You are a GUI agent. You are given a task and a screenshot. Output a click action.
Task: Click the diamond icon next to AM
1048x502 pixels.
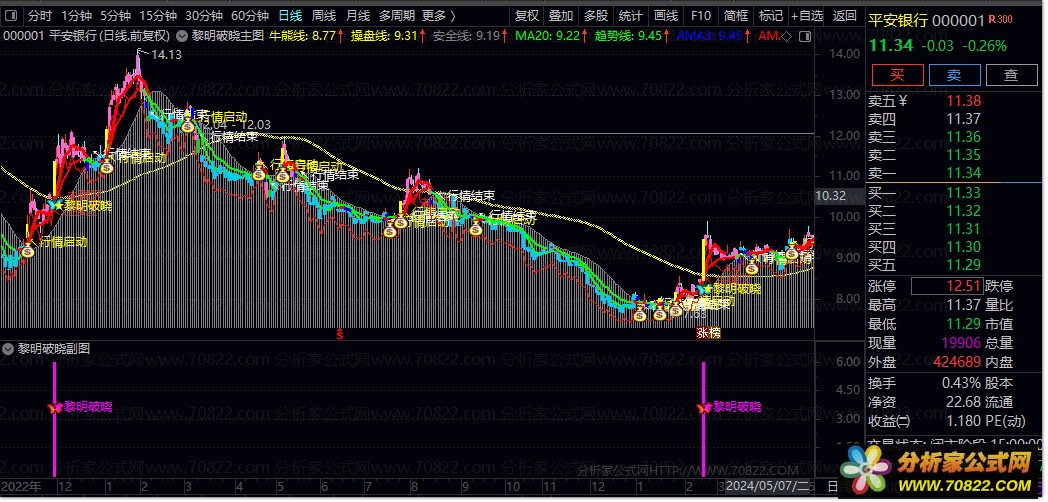pyautogui.click(x=787, y=37)
